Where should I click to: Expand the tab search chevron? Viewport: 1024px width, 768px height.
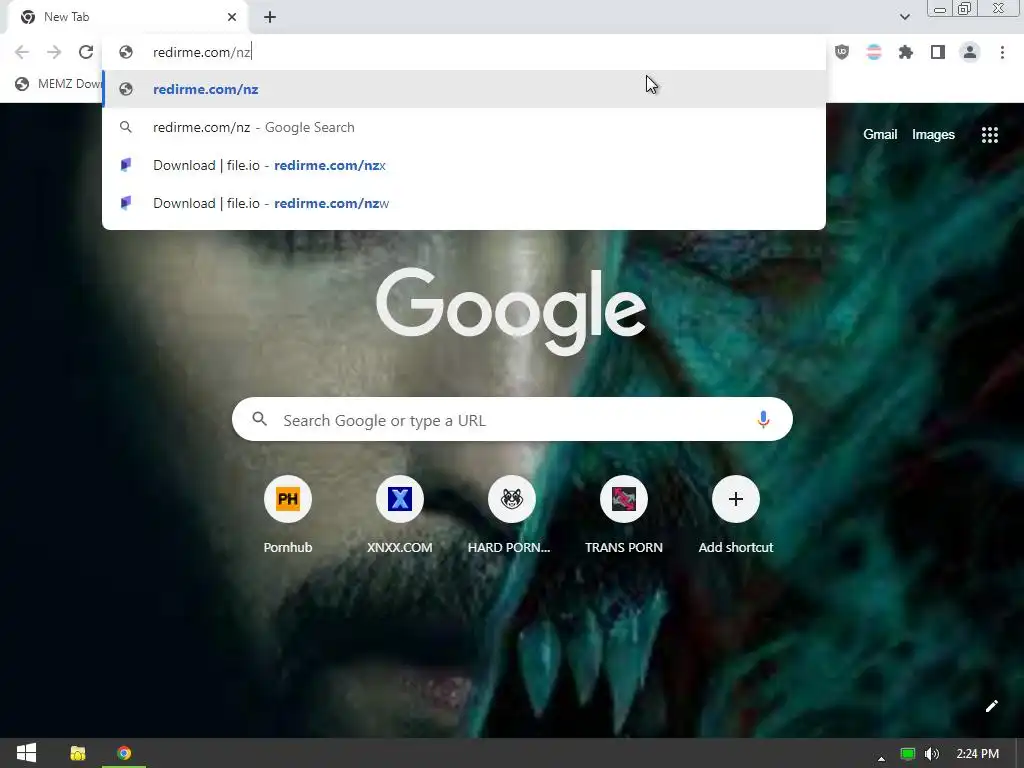[904, 17]
